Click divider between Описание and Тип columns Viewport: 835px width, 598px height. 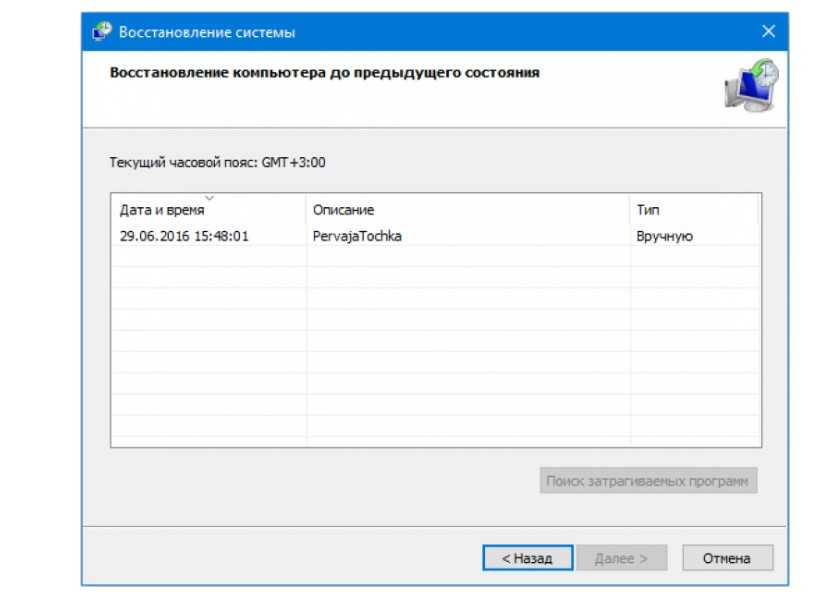pyautogui.click(x=630, y=210)
